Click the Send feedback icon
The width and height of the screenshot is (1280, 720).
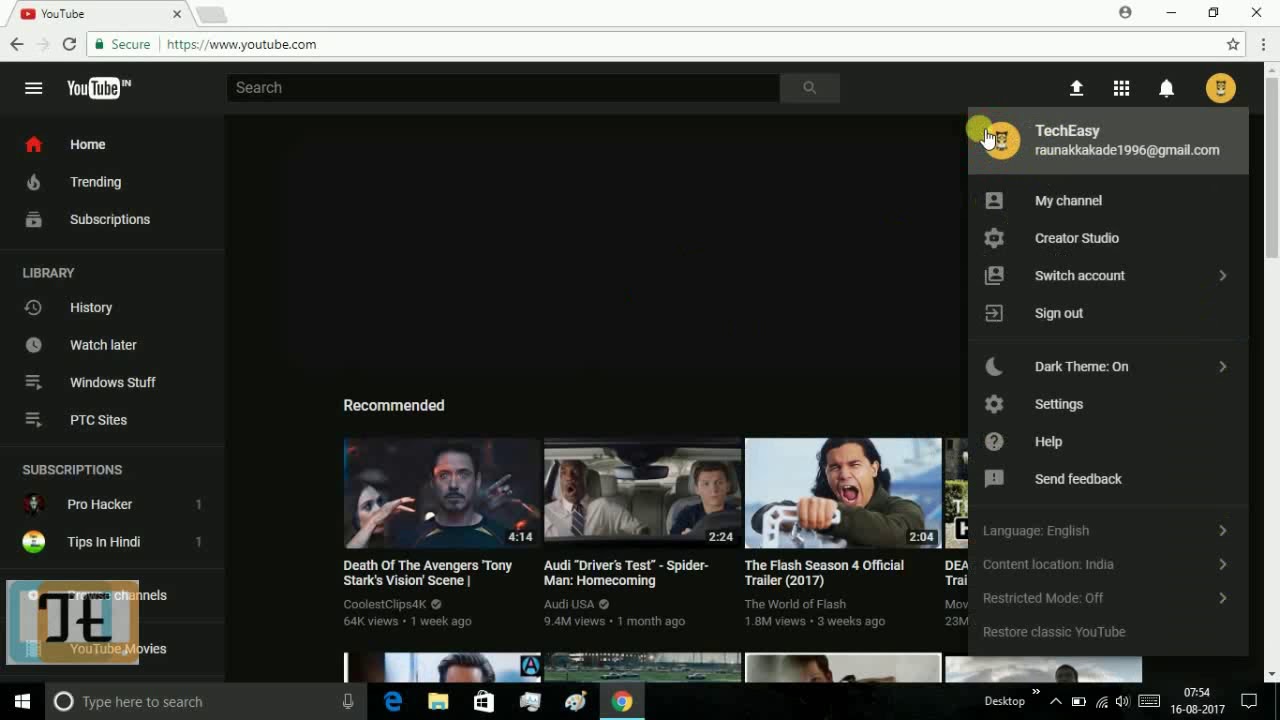[993, 479]
